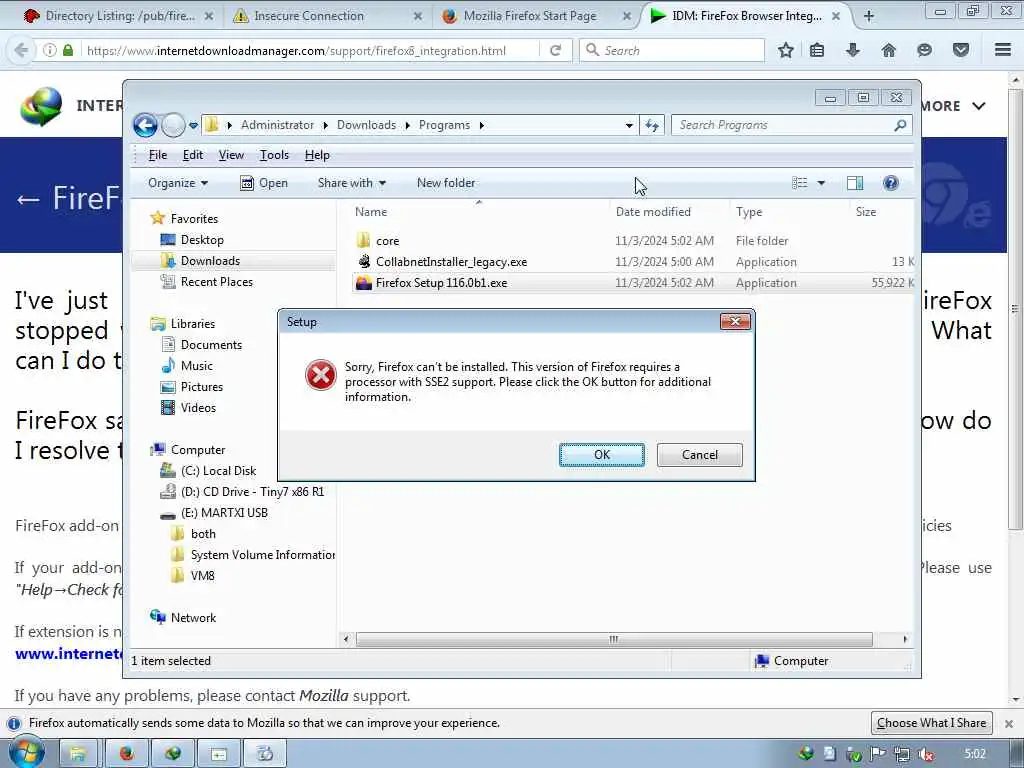Select Downloads in Favorites
Screen dimensions: 1024x768
(x=210, y=261)
